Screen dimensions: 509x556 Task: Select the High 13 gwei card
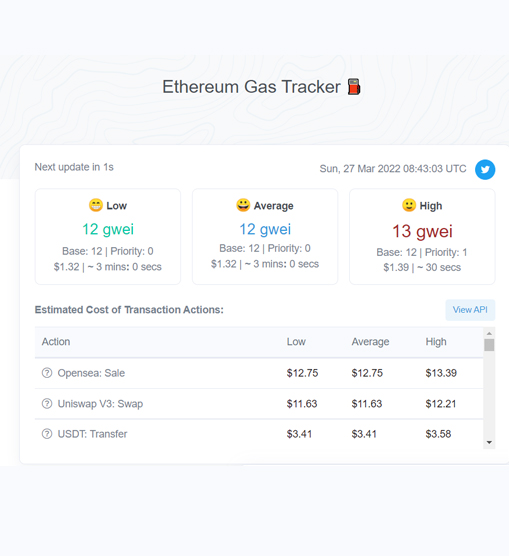(422, 237)
